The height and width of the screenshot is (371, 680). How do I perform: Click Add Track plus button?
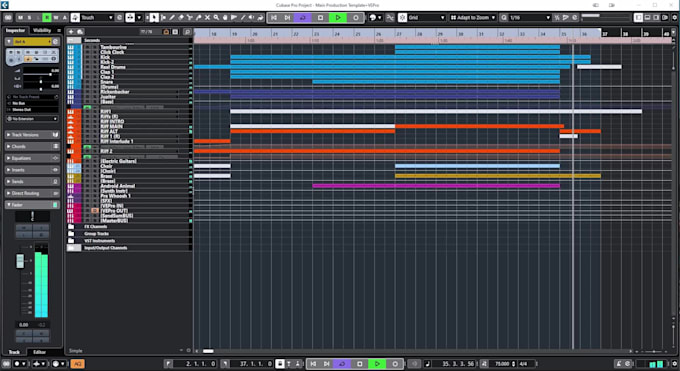click(x=71, y=32)
